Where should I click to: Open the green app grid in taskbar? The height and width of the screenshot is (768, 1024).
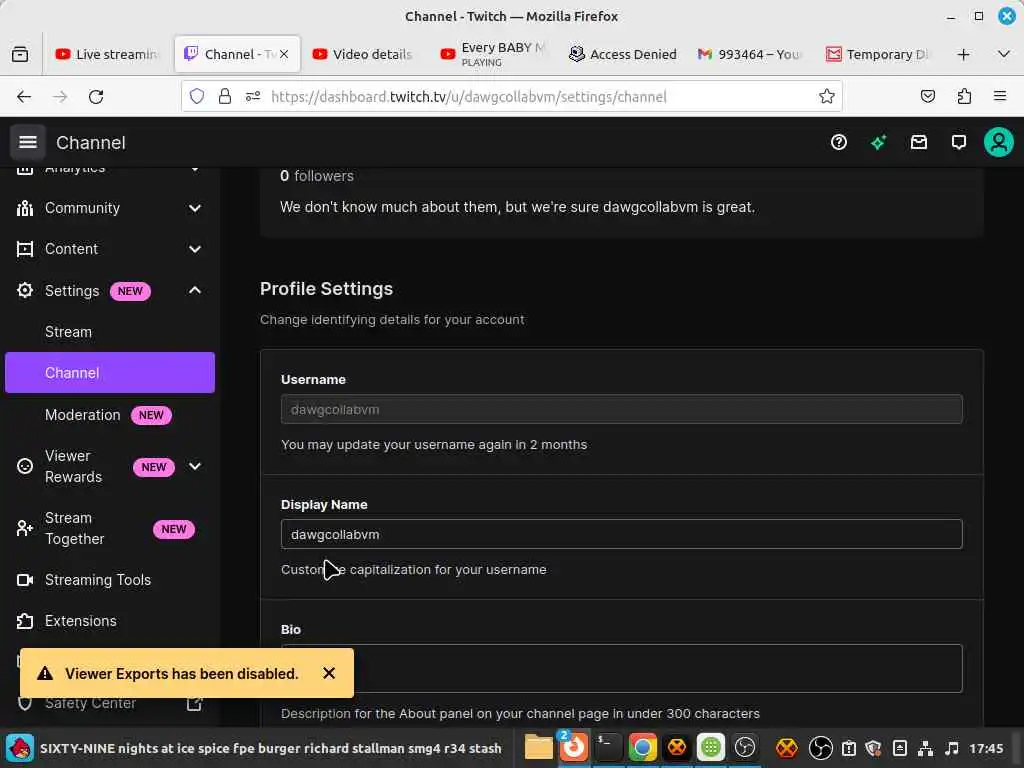pos(711,747)
